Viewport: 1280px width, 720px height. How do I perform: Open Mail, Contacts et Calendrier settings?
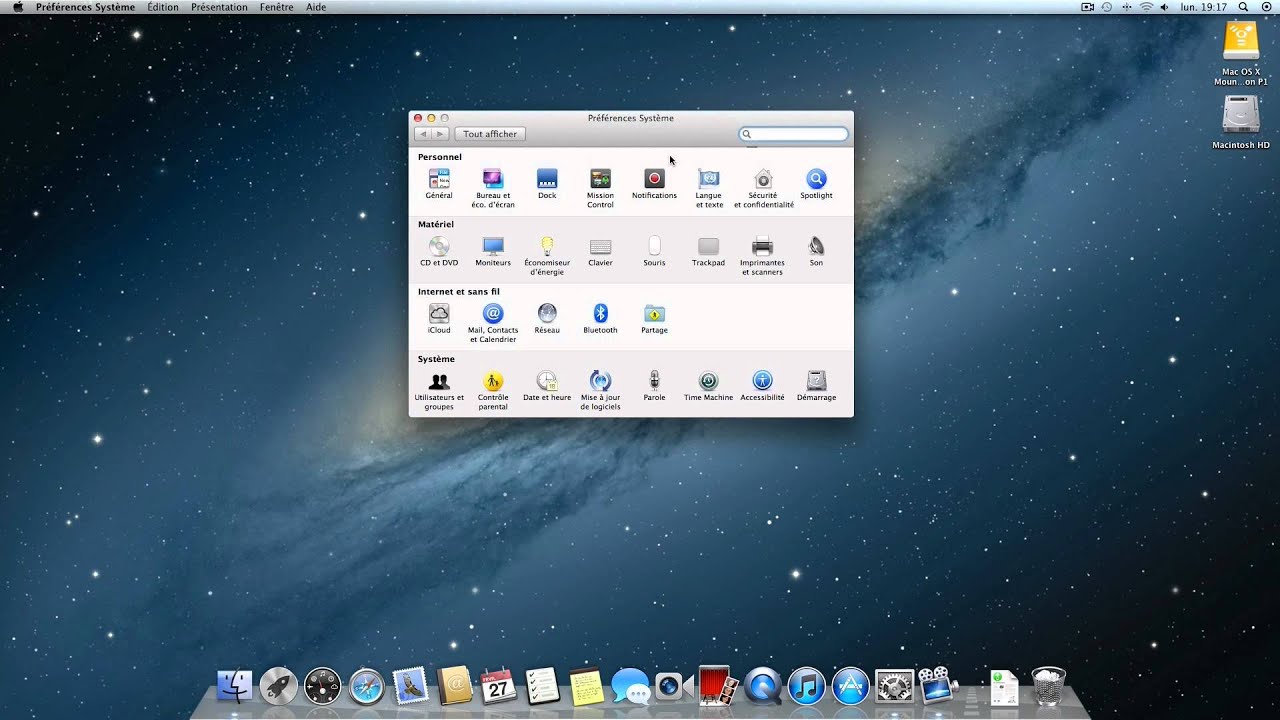point(493,322)
